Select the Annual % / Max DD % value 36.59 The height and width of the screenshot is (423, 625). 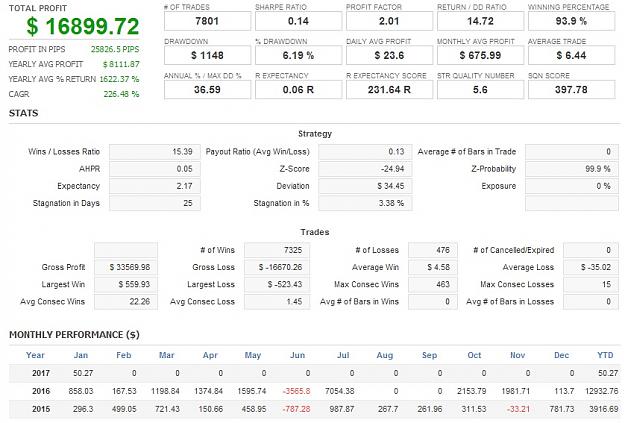[x=207, y=90]
